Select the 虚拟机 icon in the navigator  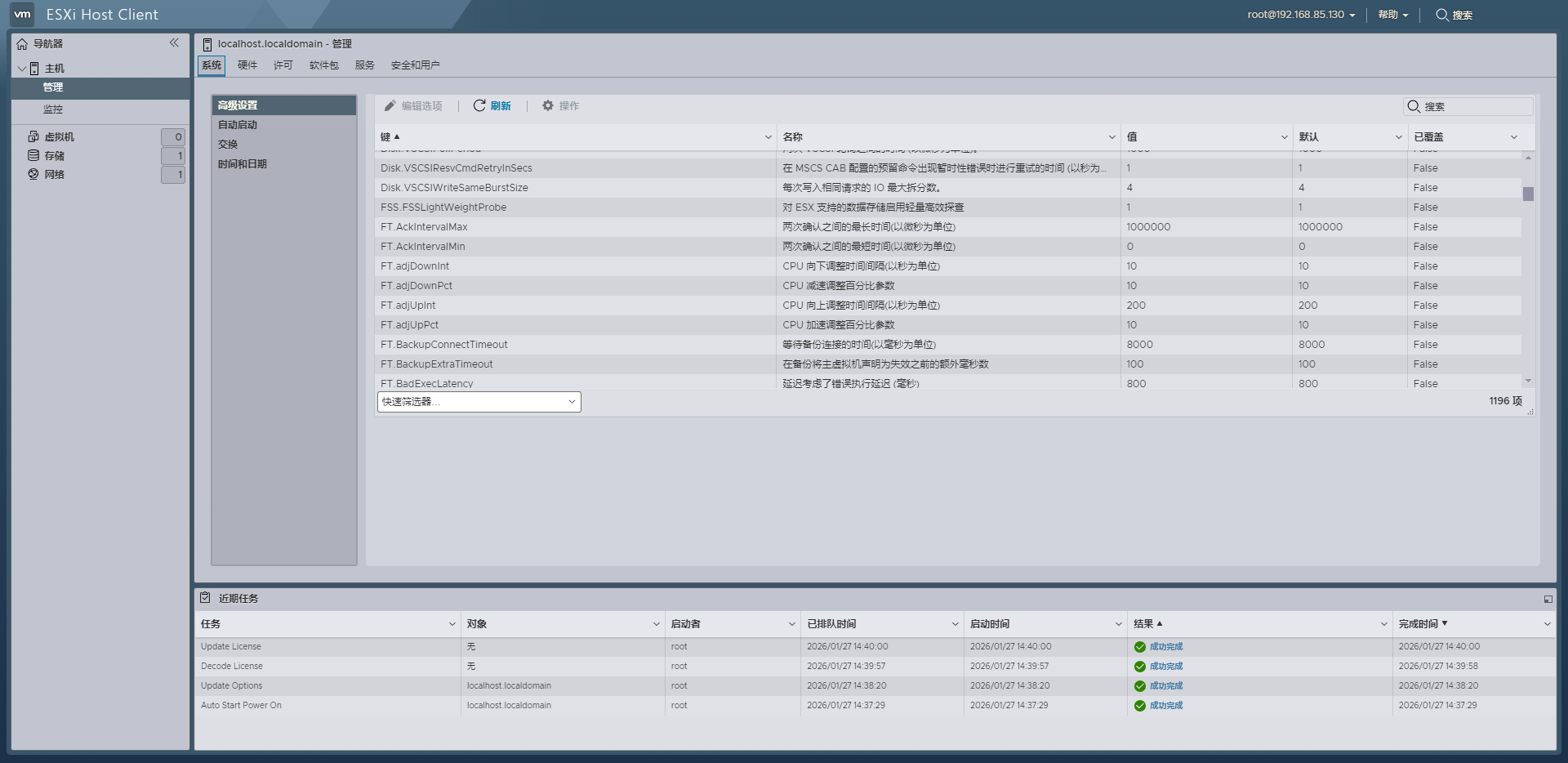32,136
